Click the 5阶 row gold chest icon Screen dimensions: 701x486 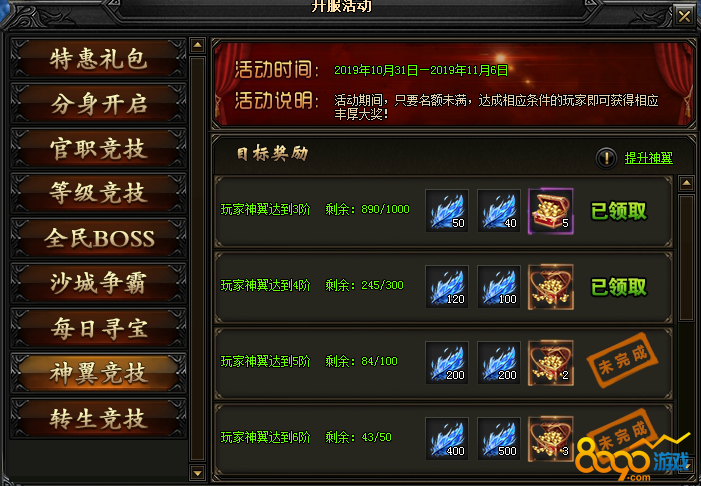click(x=551, y=363)
